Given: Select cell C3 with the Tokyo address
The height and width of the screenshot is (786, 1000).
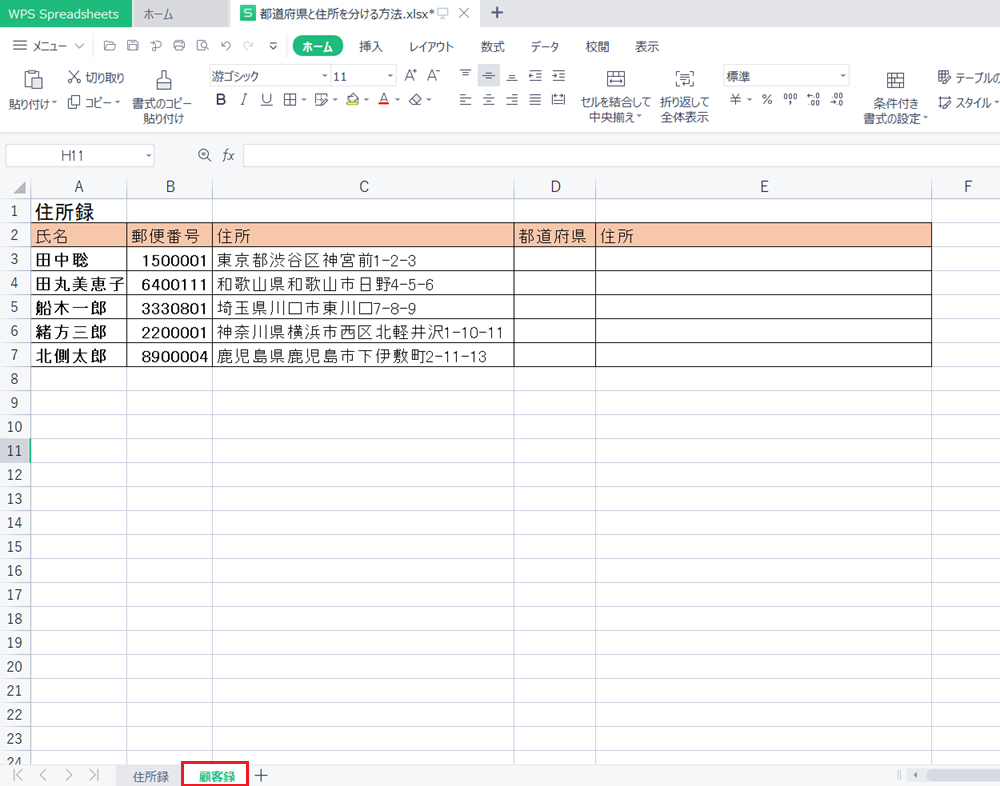Looking at the screenshot, I should click(363, 259).
